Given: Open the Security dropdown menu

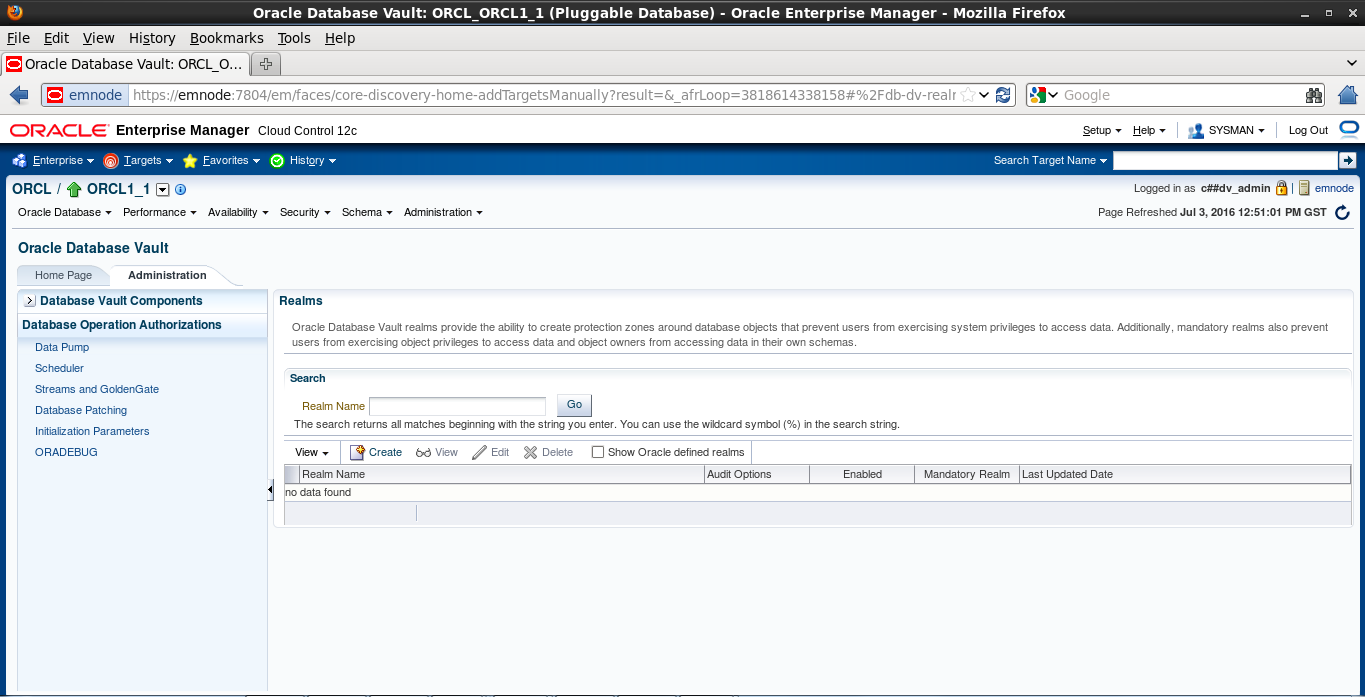Looking at the screenshot, I should point(304,212).
